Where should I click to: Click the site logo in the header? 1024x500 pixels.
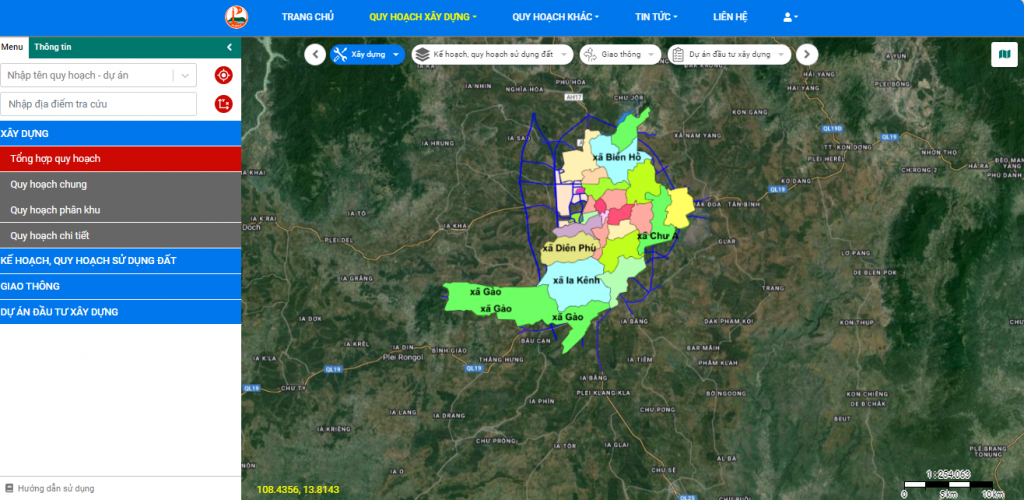point(236,17)
